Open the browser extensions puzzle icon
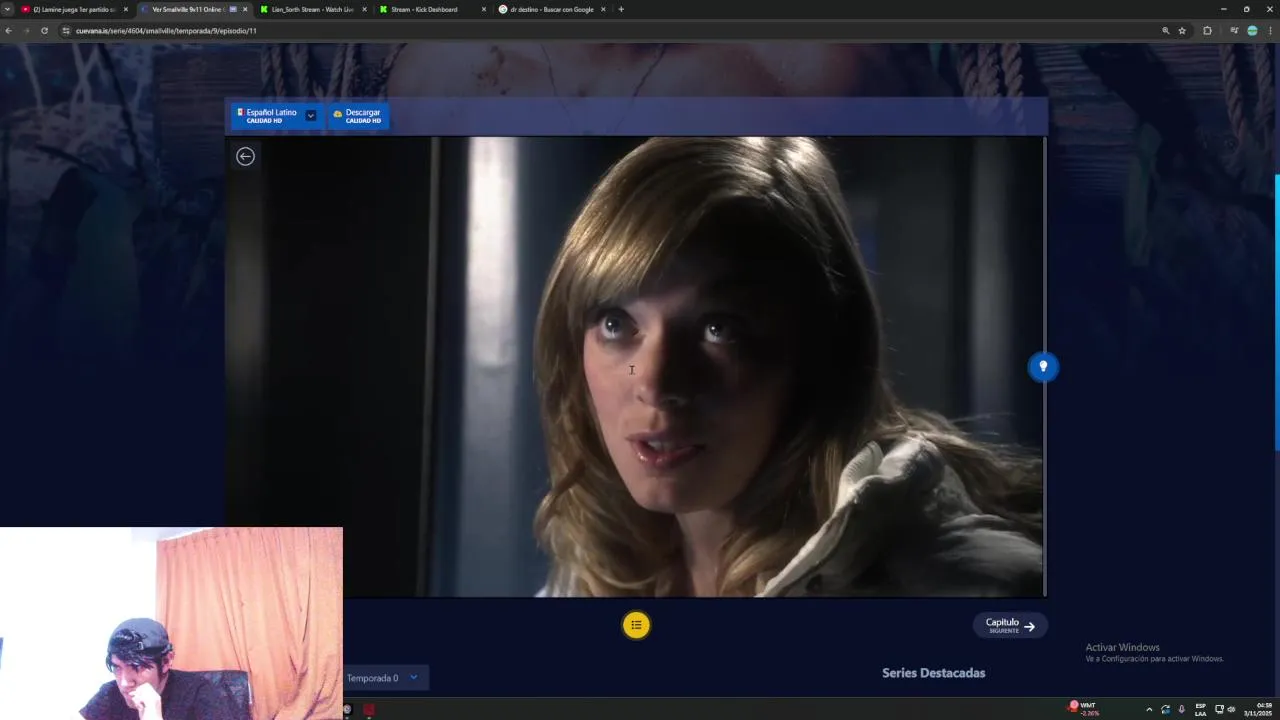This screenshot has height=720, width=1280. [1207, 30]
